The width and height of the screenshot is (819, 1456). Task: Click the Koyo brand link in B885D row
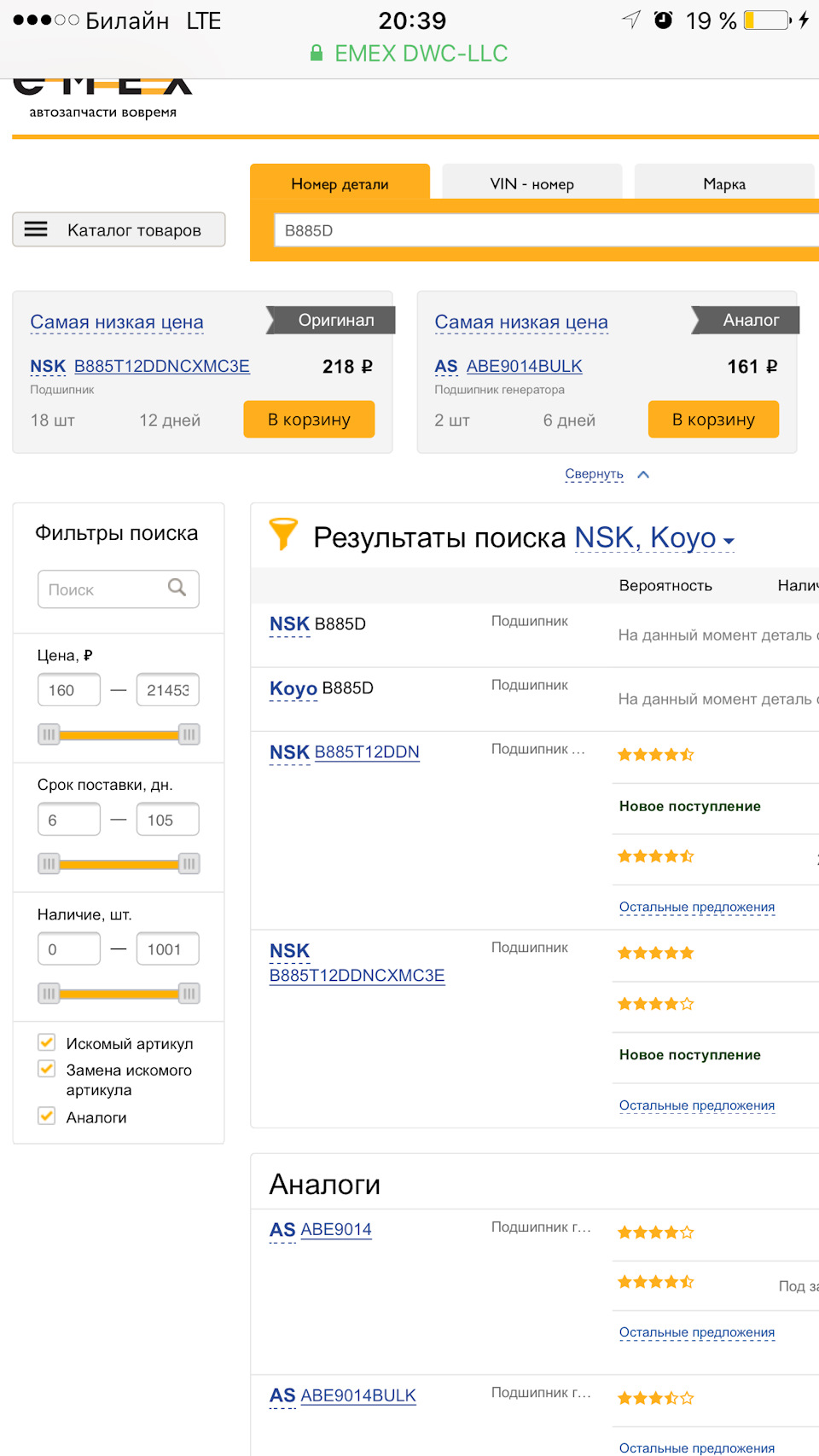pyautogui.click(x=293, y=688)
